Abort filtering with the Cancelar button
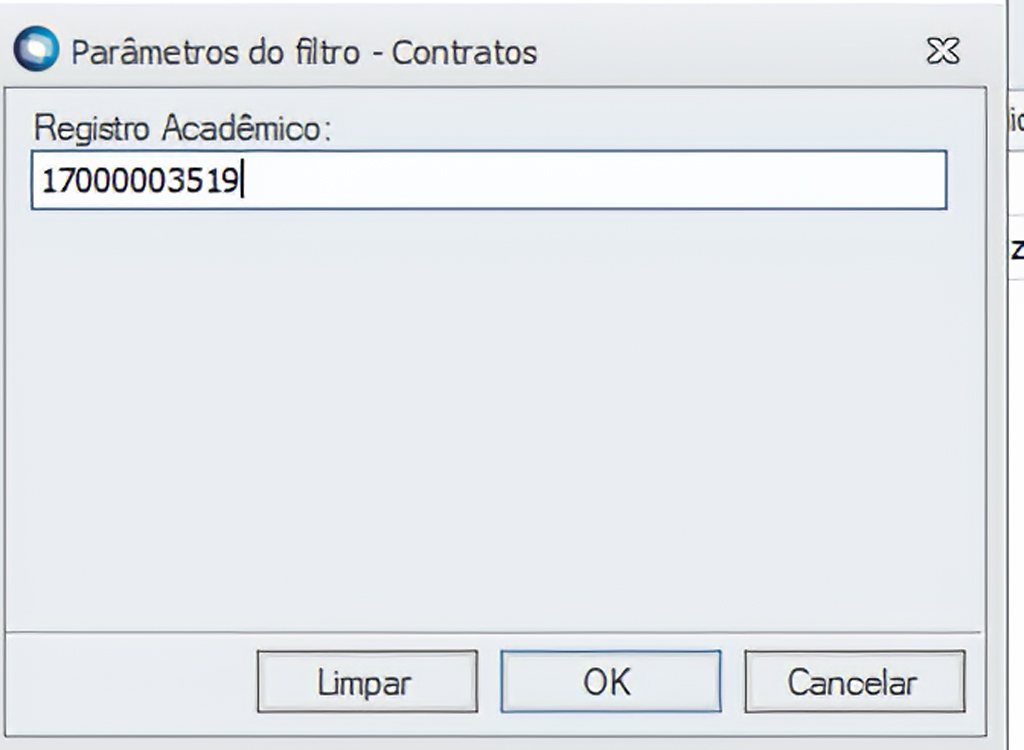Viewport: 1024px width, 750px height. coord(854,682)
